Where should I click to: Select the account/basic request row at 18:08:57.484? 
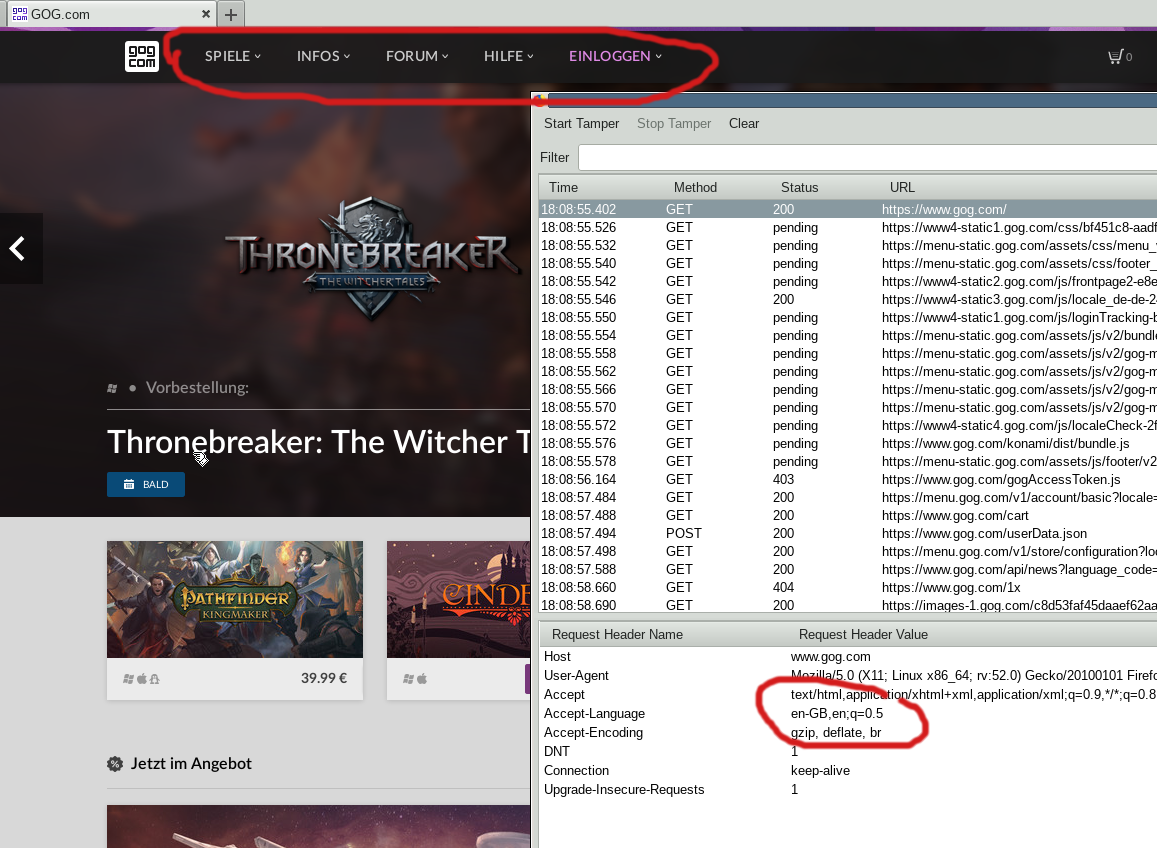tap(848, 497)
